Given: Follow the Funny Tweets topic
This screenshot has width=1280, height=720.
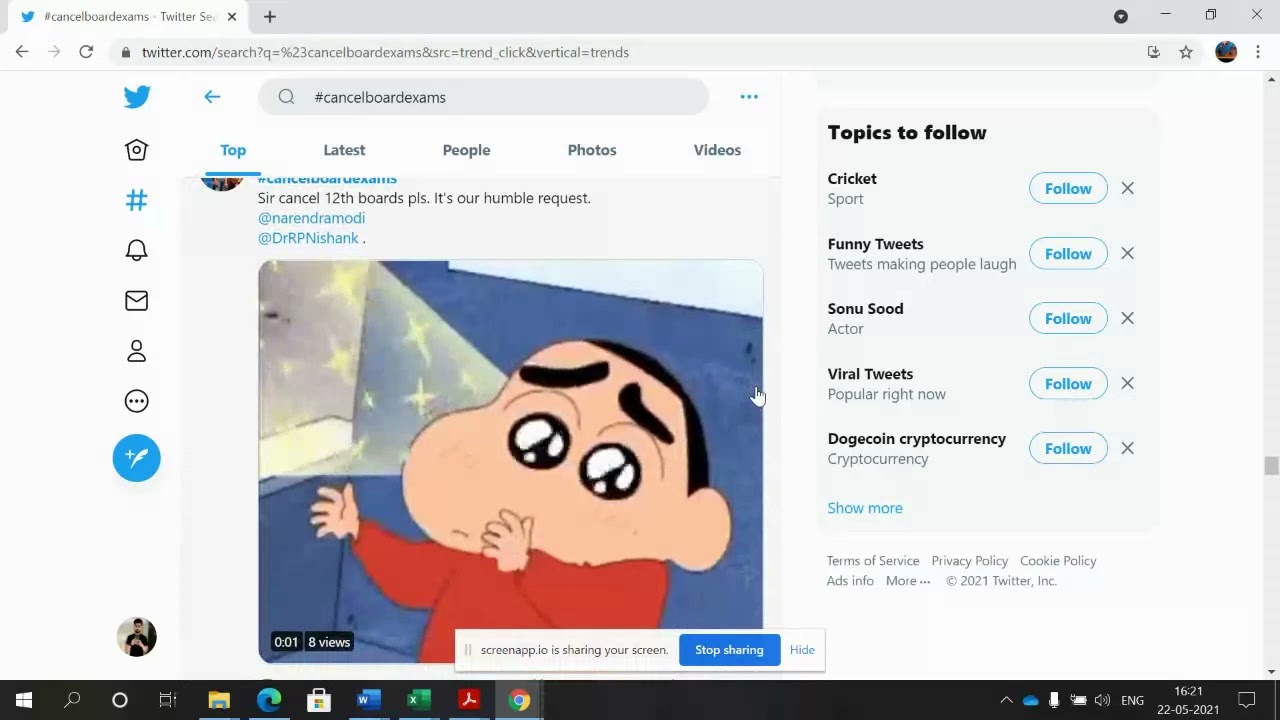Looking at the screenshot, I should pyautogui.click(x=1068, y=253).
